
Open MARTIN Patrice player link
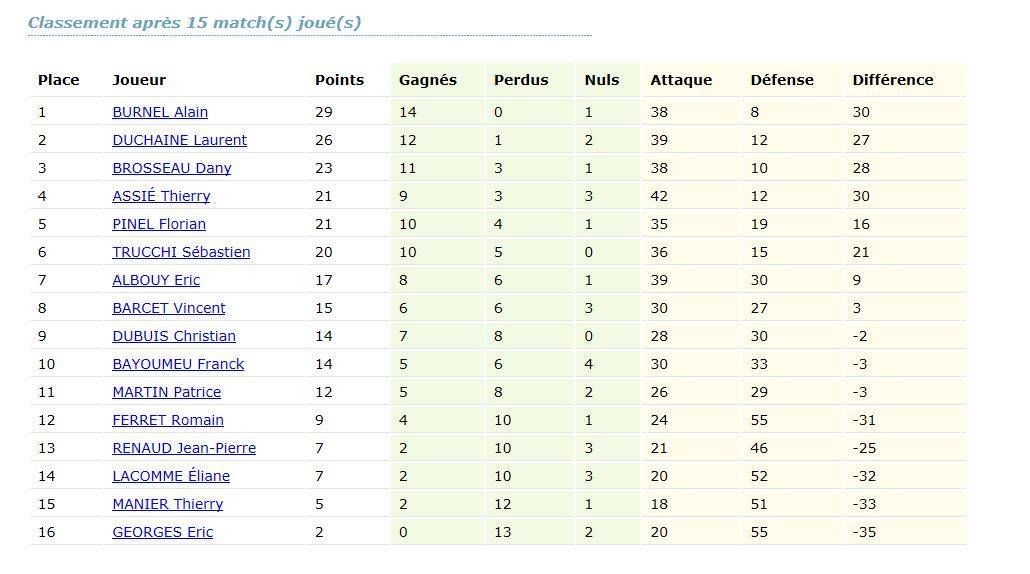pyautogui.click(x=166, y=392)
